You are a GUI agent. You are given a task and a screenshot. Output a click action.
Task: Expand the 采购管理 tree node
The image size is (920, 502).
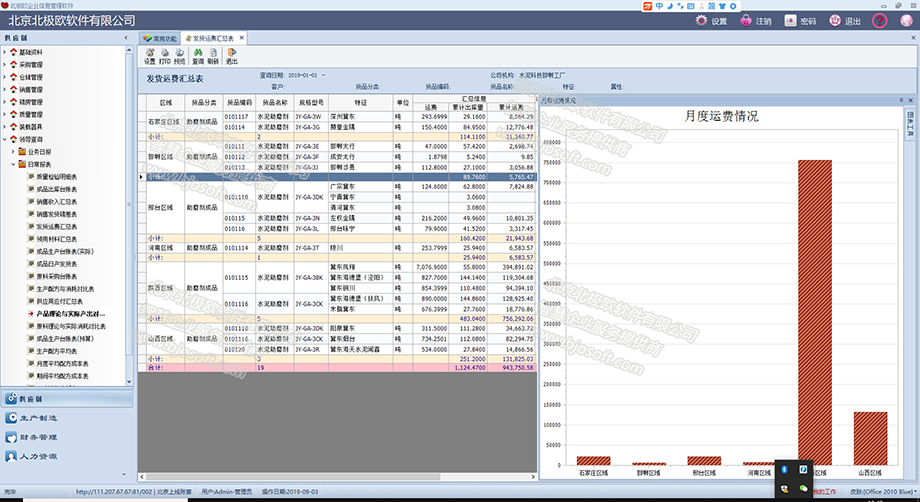point(5,65)
